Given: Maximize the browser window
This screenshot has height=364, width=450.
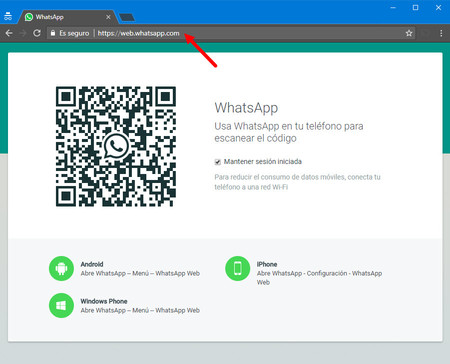Looking at the screenshot, I should click(x=415, y=7).
